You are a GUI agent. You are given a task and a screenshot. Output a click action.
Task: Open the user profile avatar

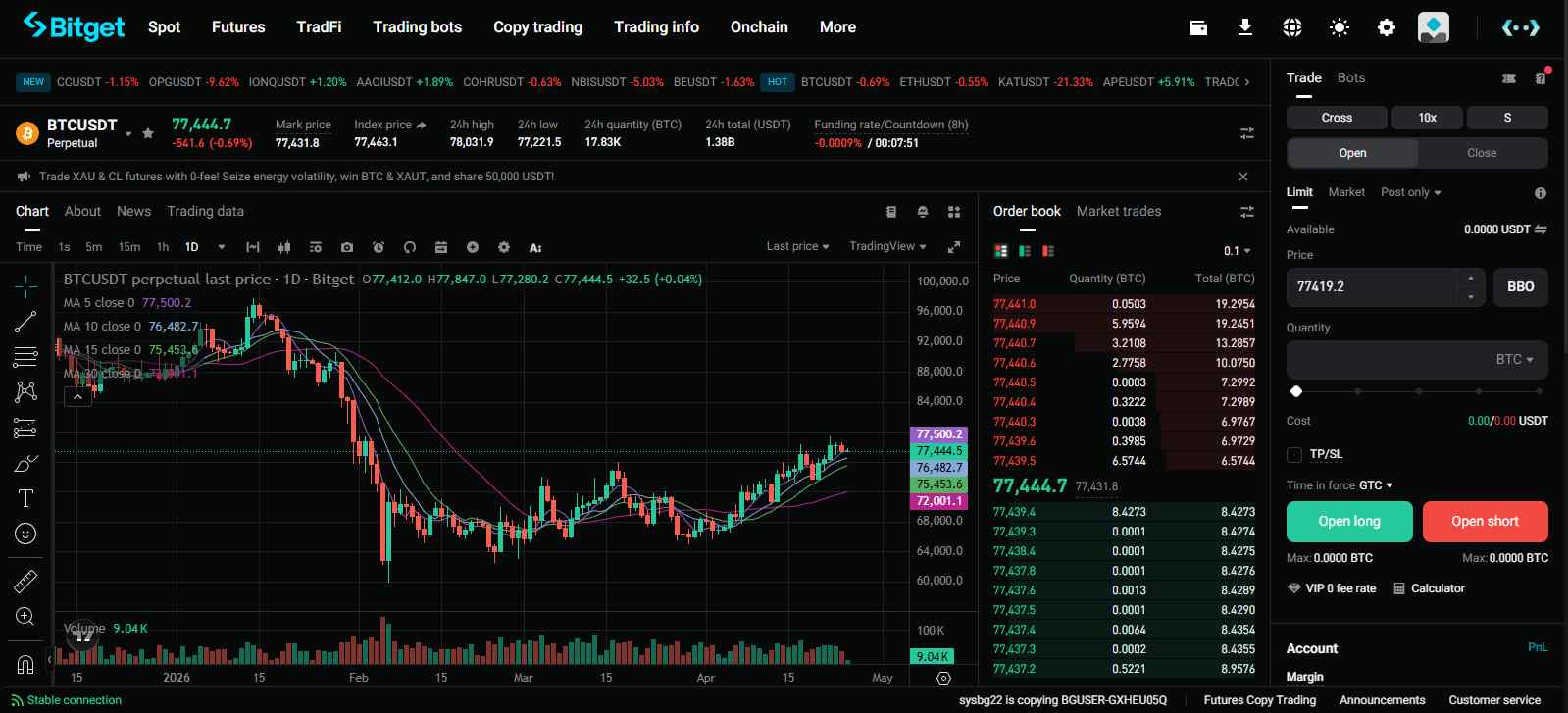coord(1434,27)
